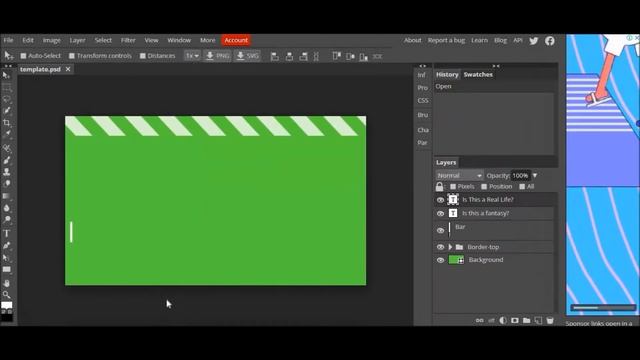The image size is (640, 360).
Task: Open the Learn link
Action: [x=479, y=40]
